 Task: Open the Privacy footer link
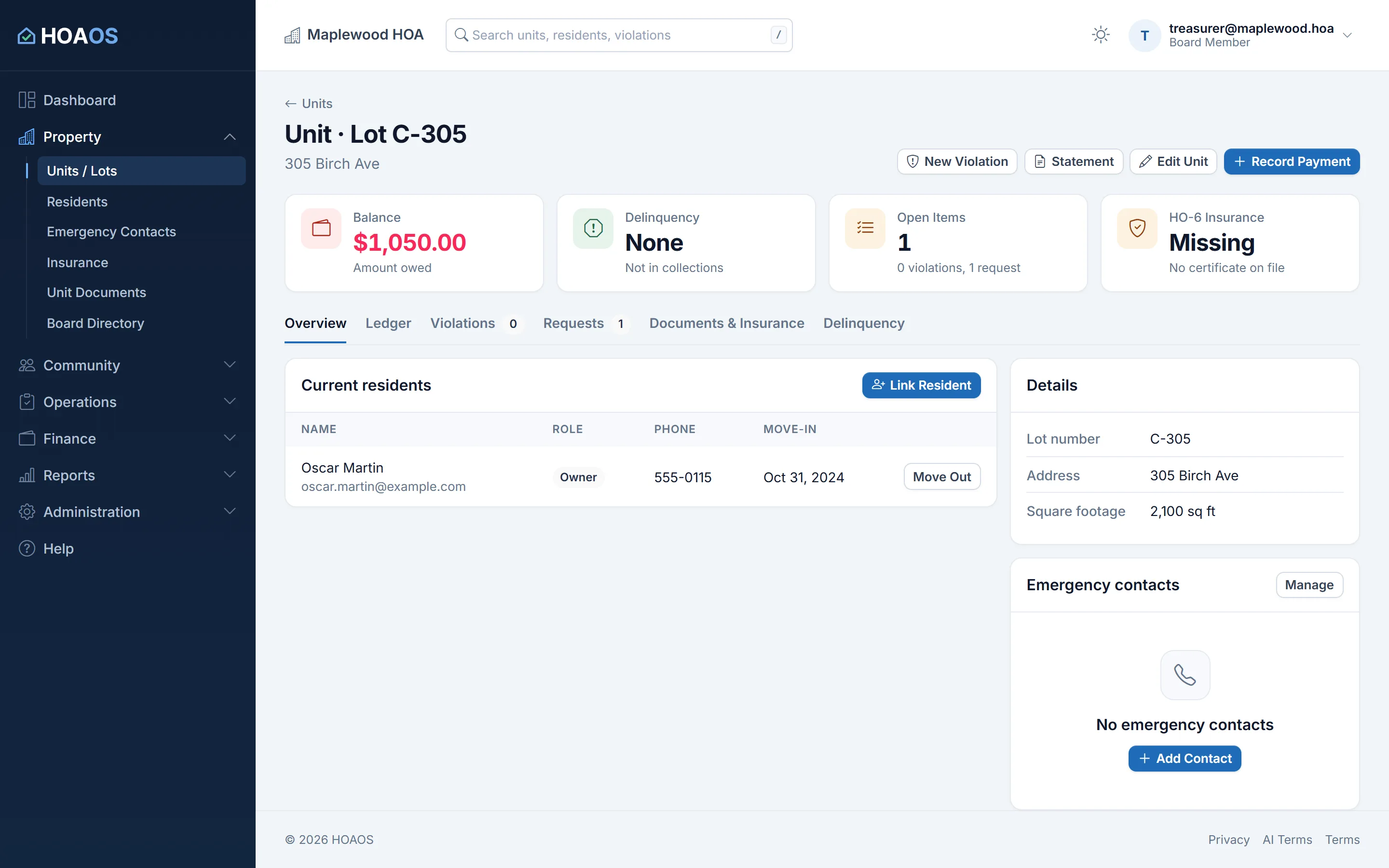1228,839
